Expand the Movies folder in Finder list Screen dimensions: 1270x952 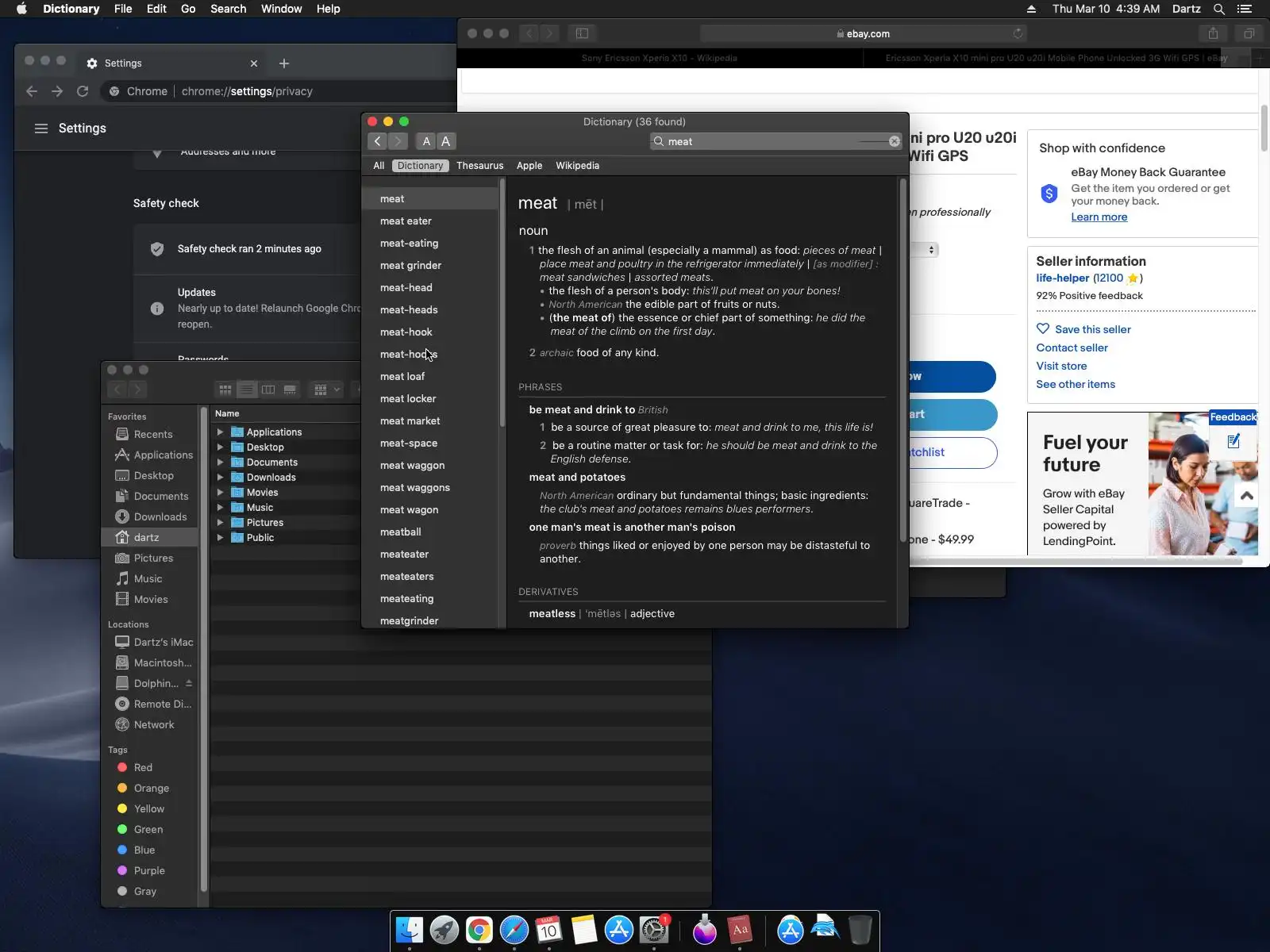(x=220, y=493)
